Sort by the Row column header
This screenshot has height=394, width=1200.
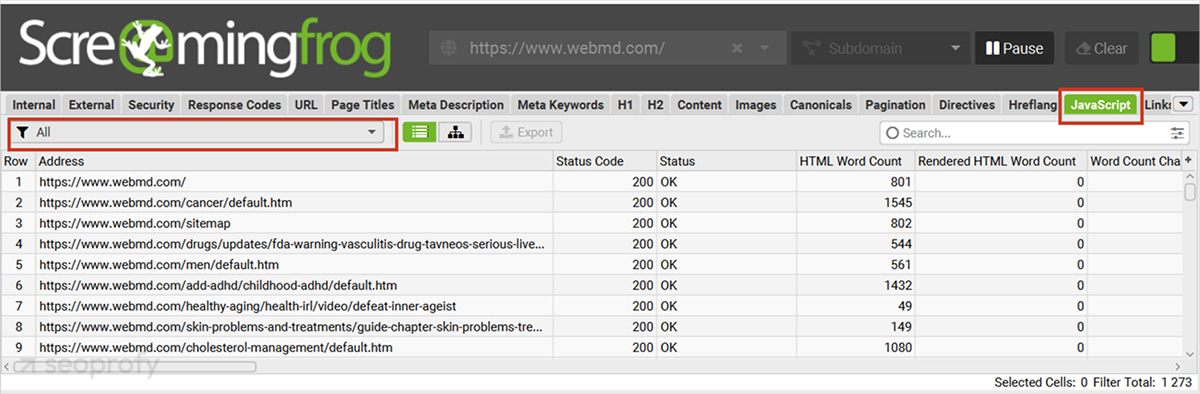click(x=17, y=161)
